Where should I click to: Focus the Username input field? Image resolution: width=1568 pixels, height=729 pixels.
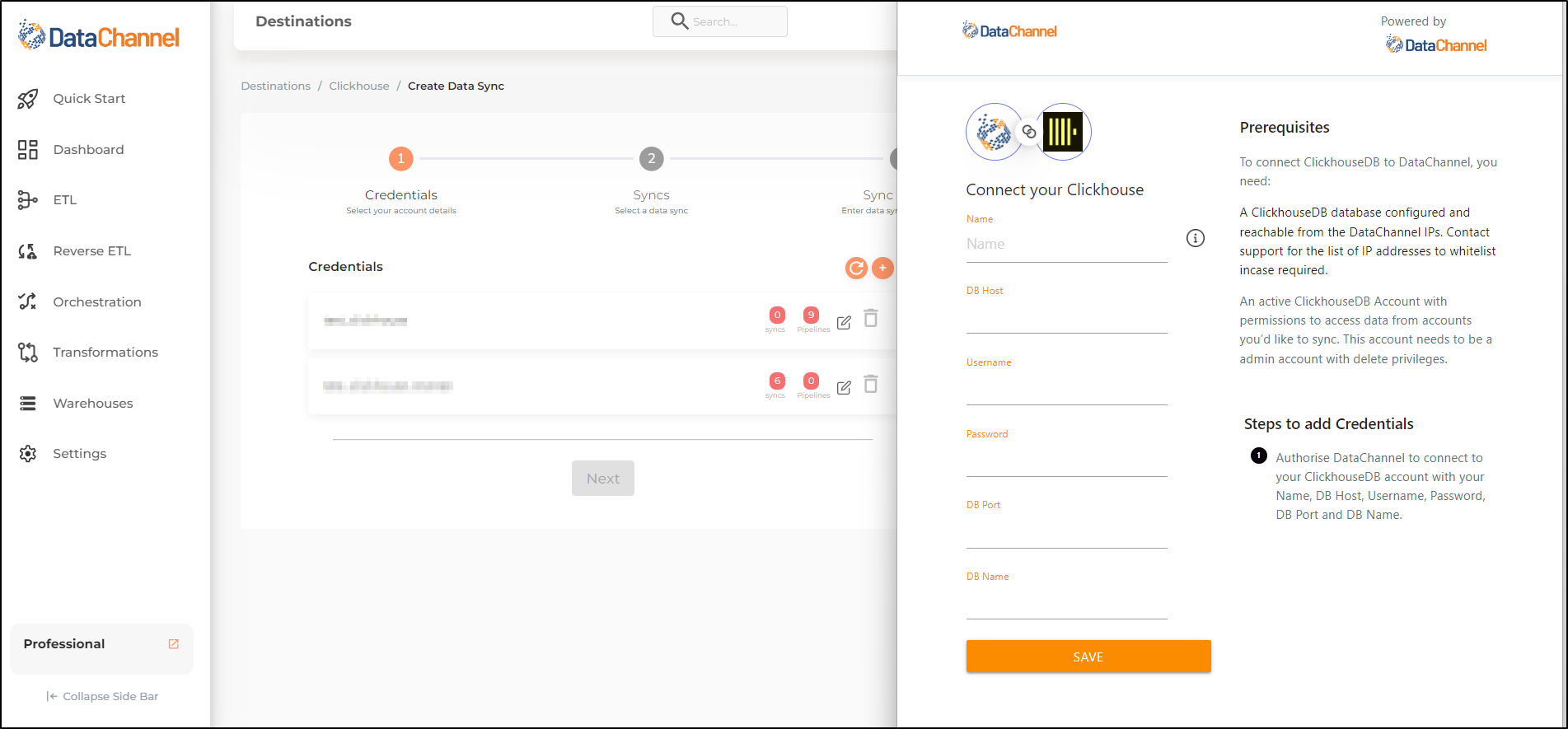[x=1067, y=389]
